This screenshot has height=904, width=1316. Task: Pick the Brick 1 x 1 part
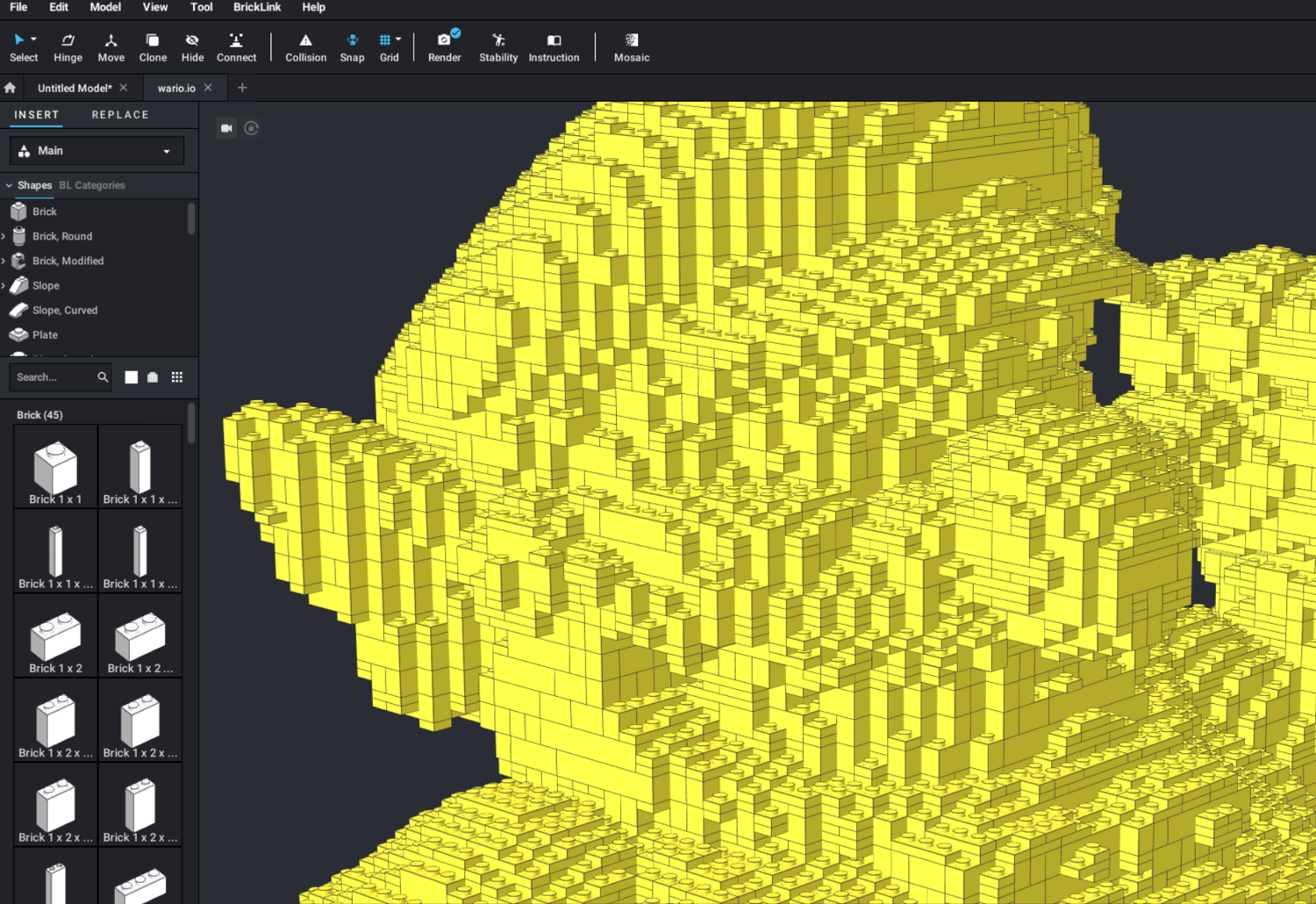tap(55, 466)
